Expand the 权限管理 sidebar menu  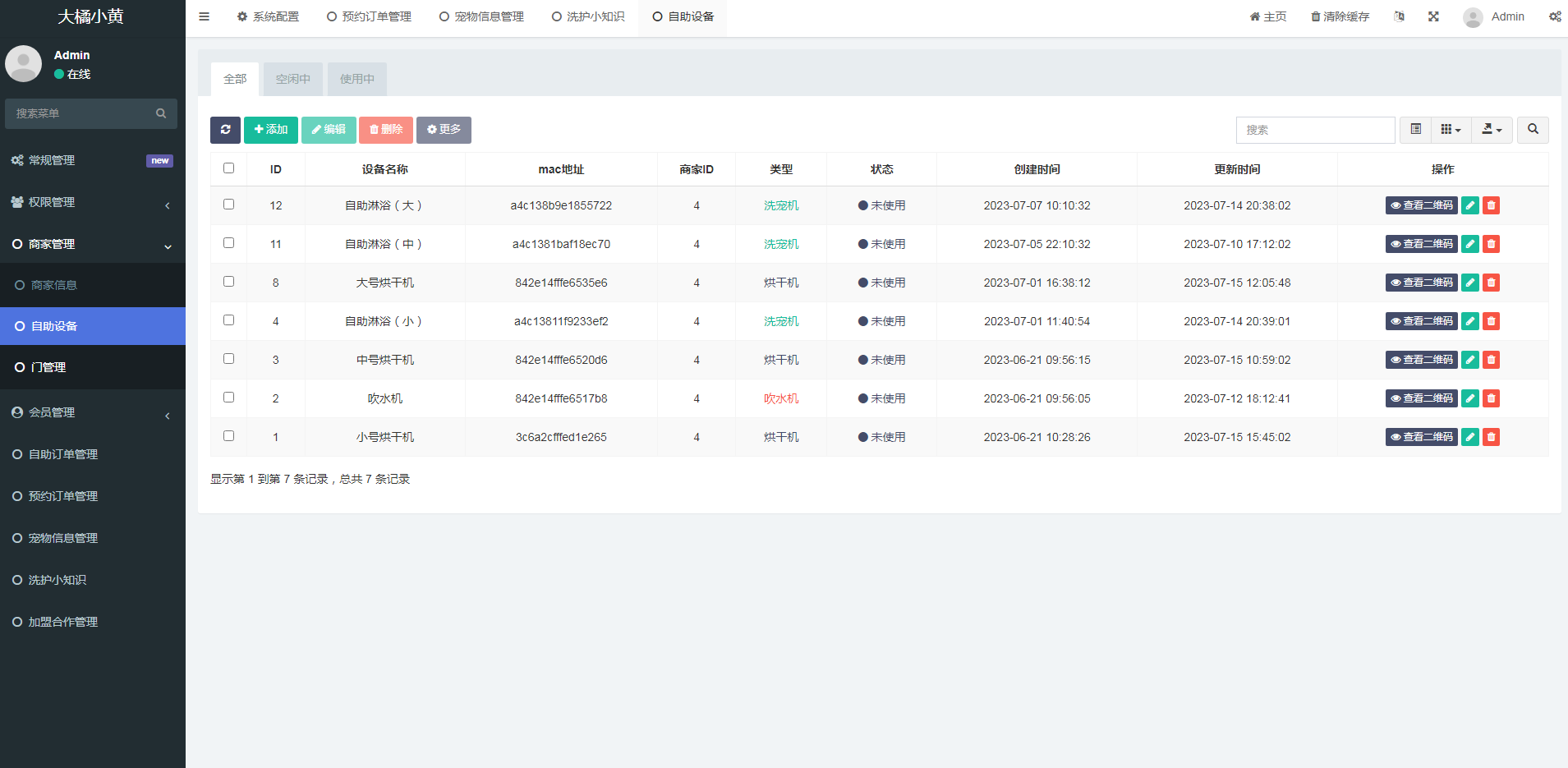92,202
